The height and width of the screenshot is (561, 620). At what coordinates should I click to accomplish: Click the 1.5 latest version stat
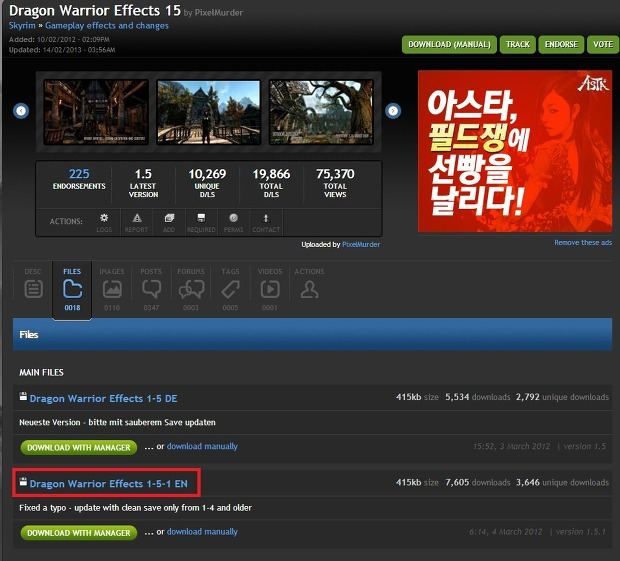[x=143, y=183]
